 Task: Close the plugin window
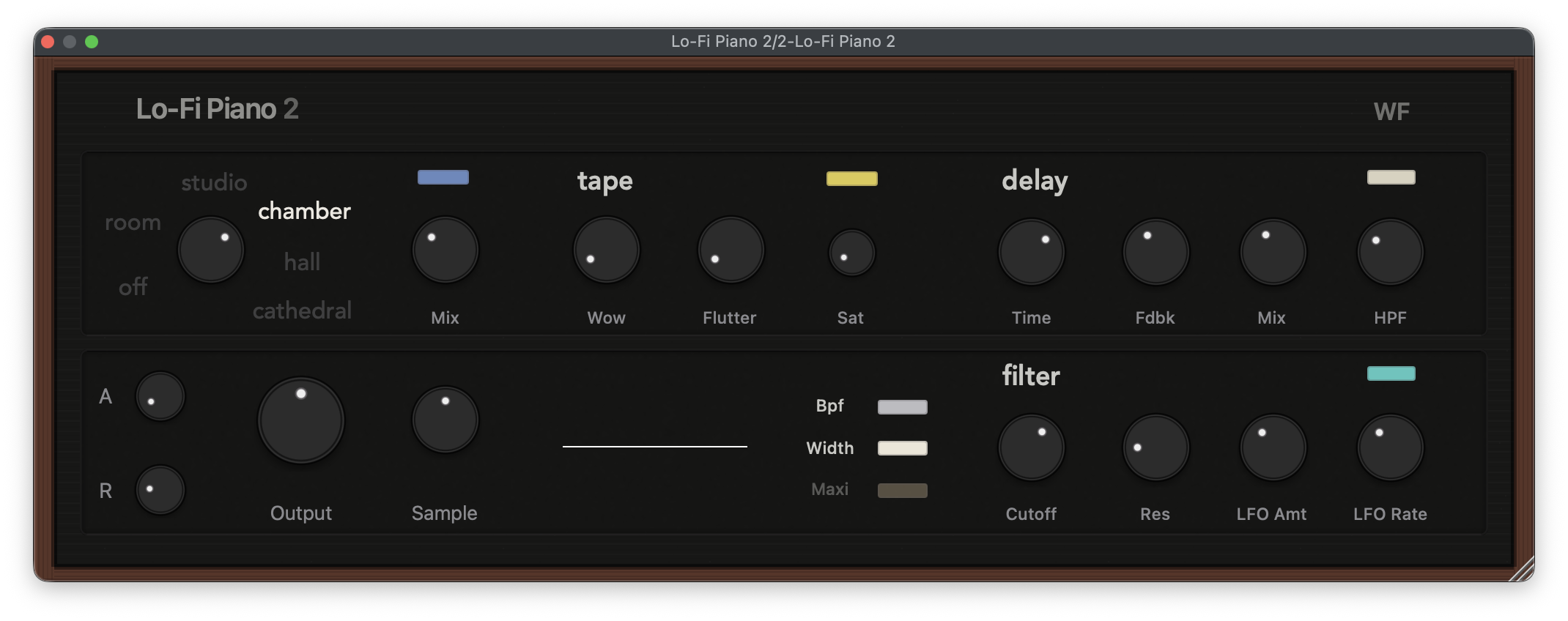(x=48, y=42)
